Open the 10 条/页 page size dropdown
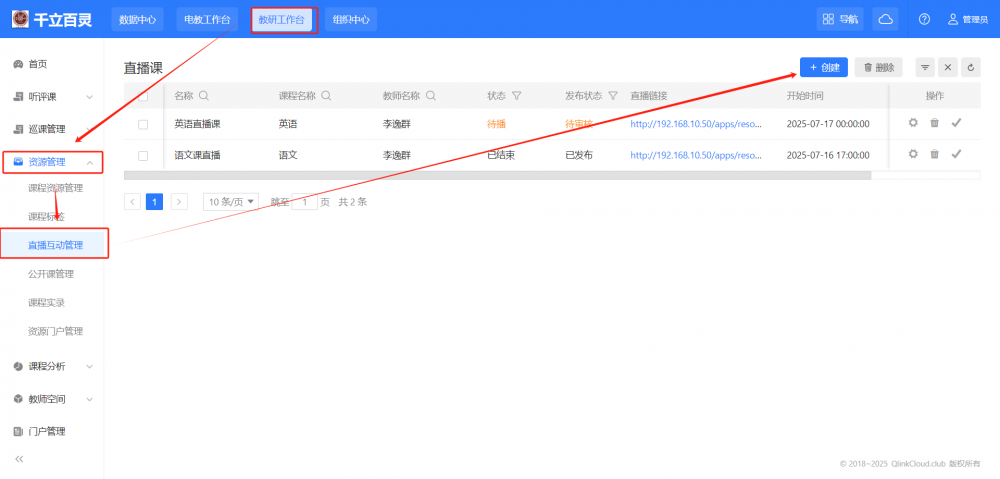Screen dimensions: 1000x479 pyautogui.click(x=230, y=201)
